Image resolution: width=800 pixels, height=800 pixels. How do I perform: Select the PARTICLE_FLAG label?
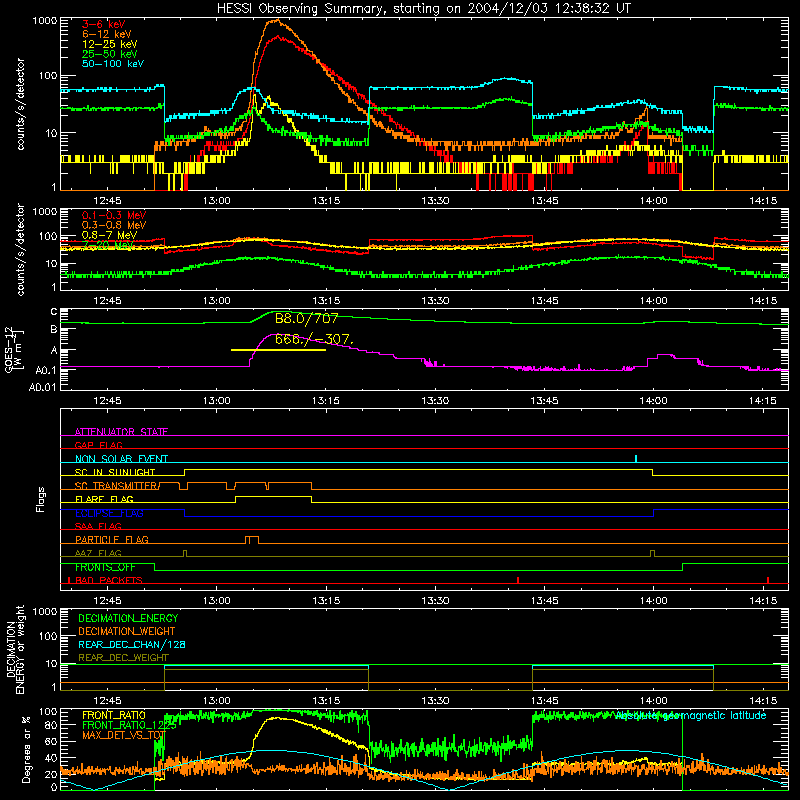tap(112, 539)
